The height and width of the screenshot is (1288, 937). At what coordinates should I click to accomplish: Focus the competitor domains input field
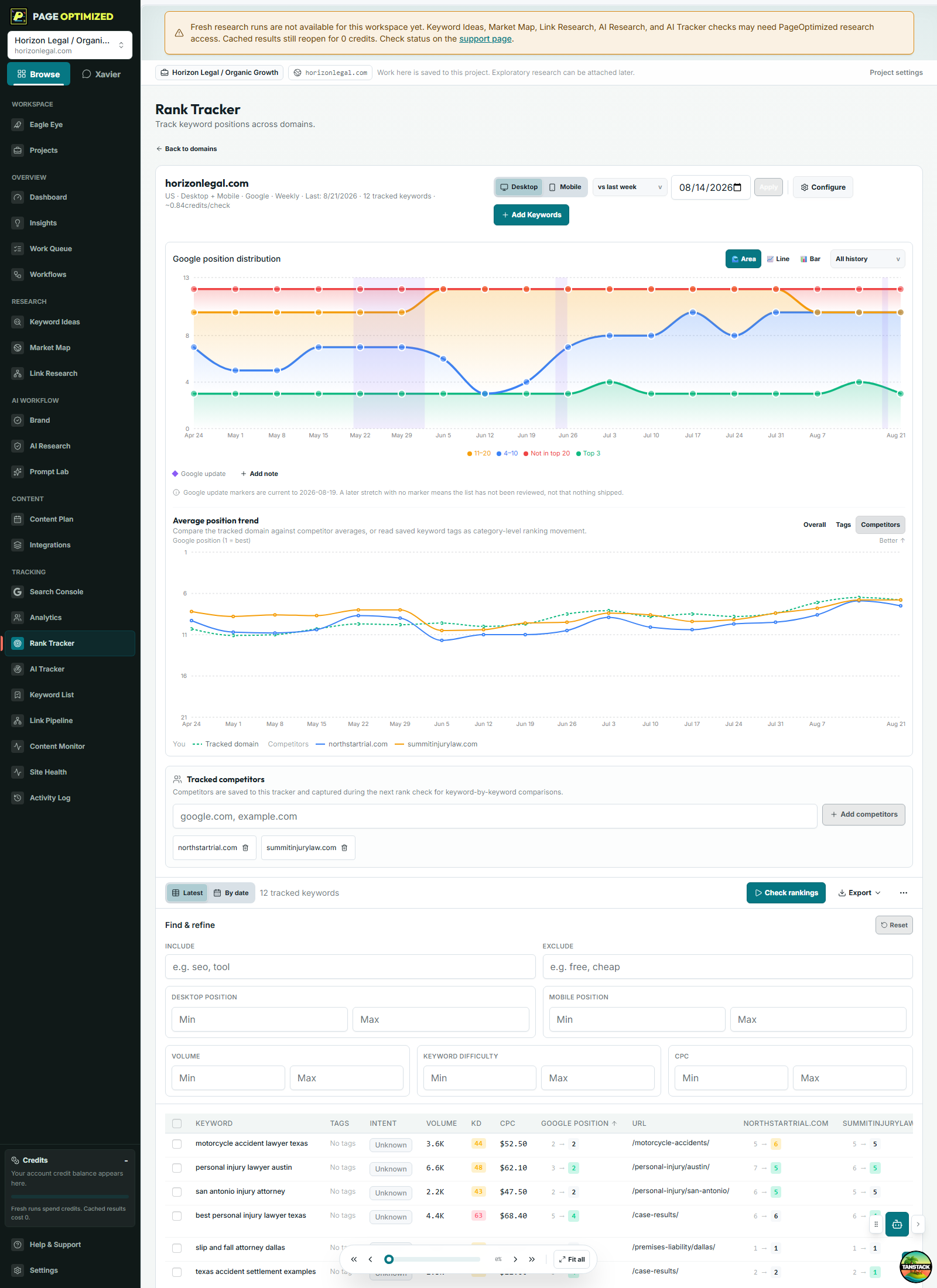pyautogui.click(x=495, y=816)
